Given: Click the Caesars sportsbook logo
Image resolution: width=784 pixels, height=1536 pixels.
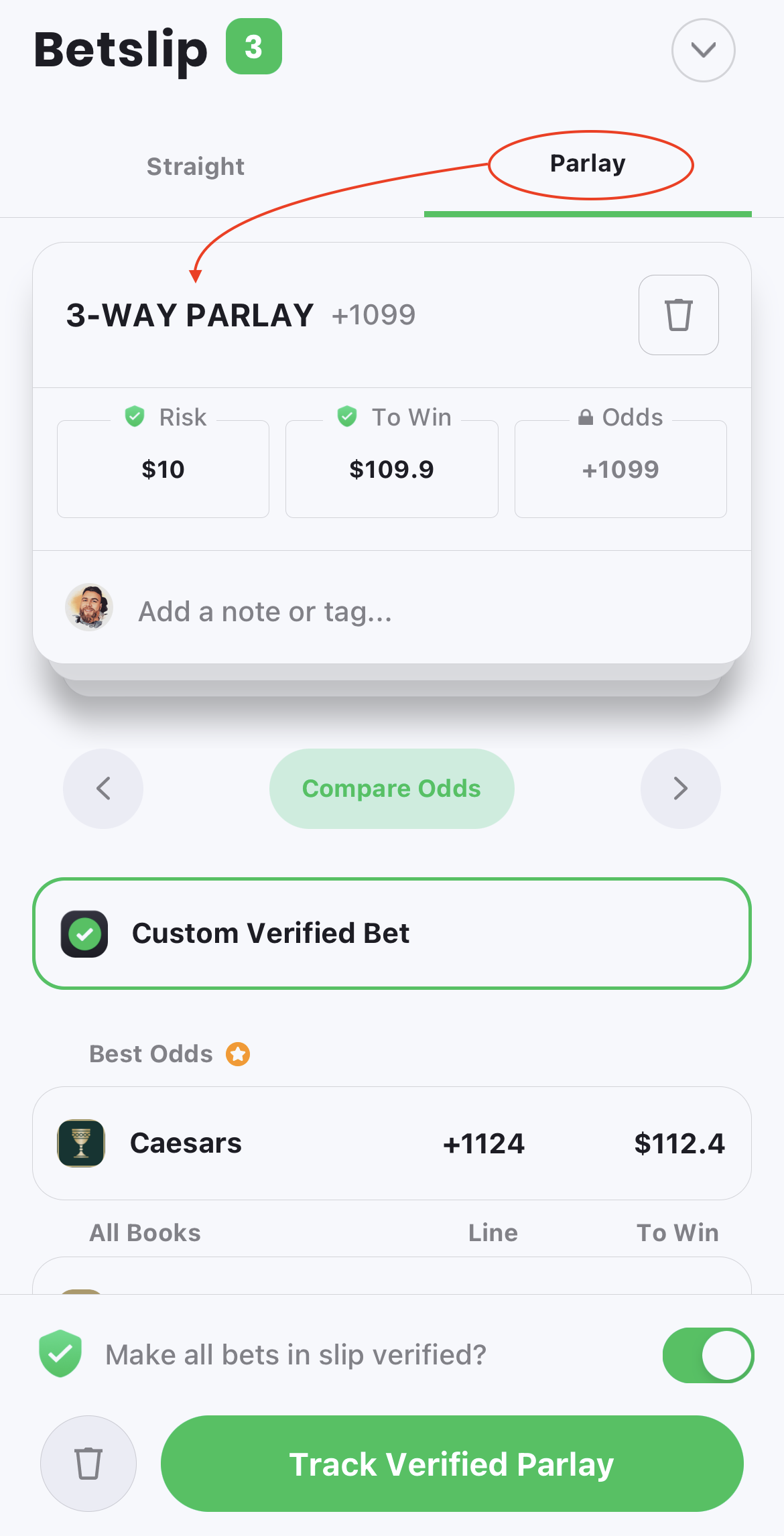Looking at the screenshot, I should 81,1143.
